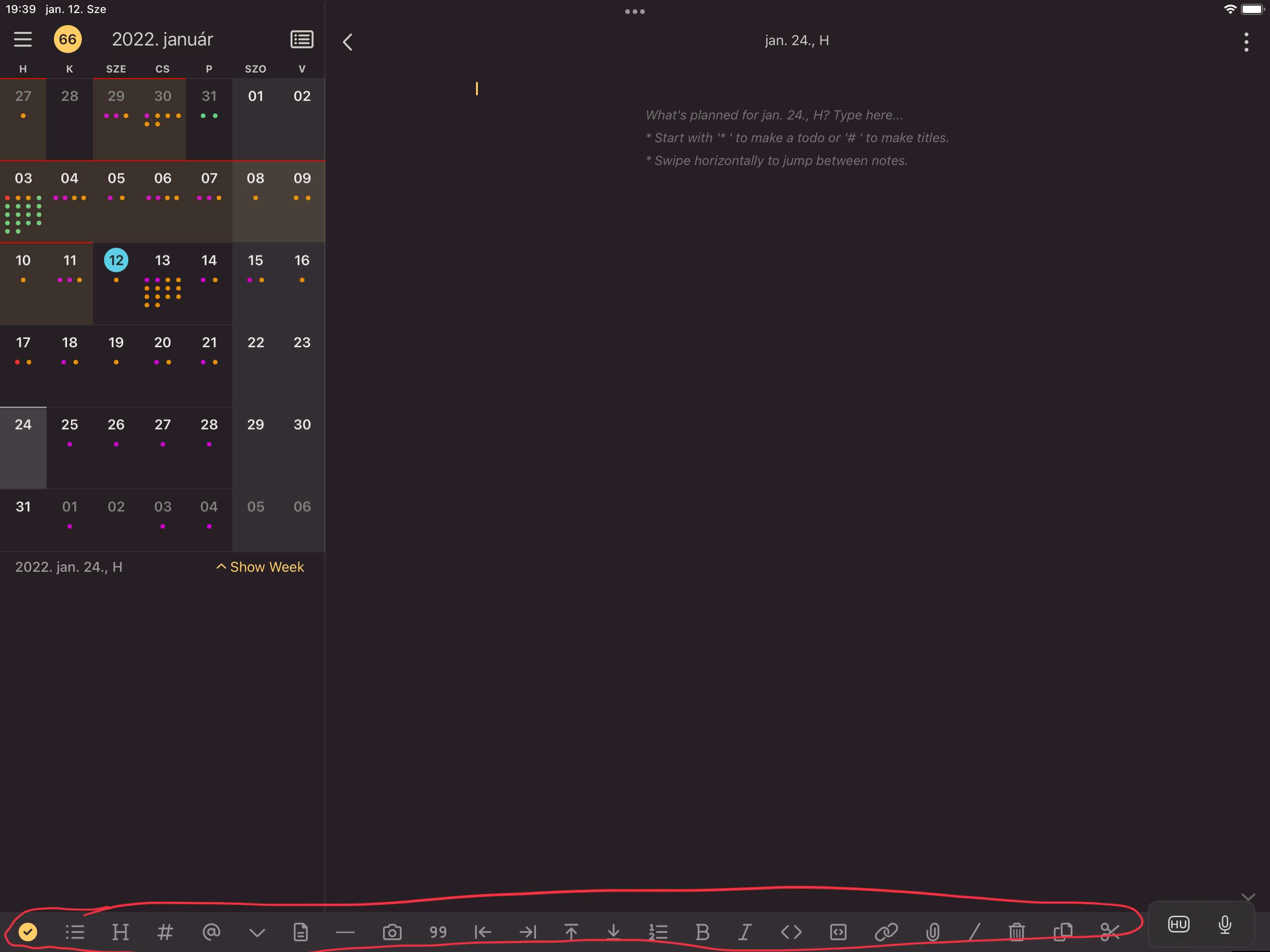Insert a slash character from toolbar

974,932
